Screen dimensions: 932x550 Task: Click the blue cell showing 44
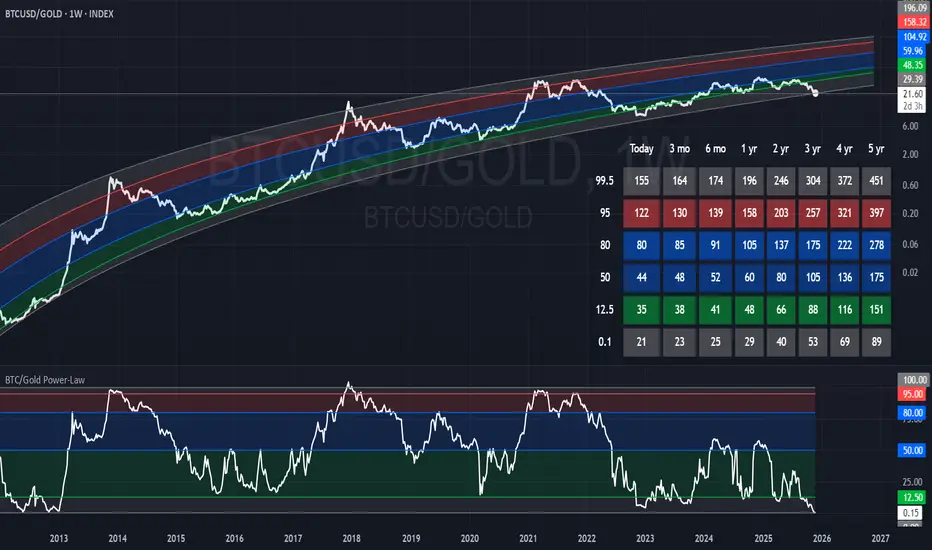[641, 277]
